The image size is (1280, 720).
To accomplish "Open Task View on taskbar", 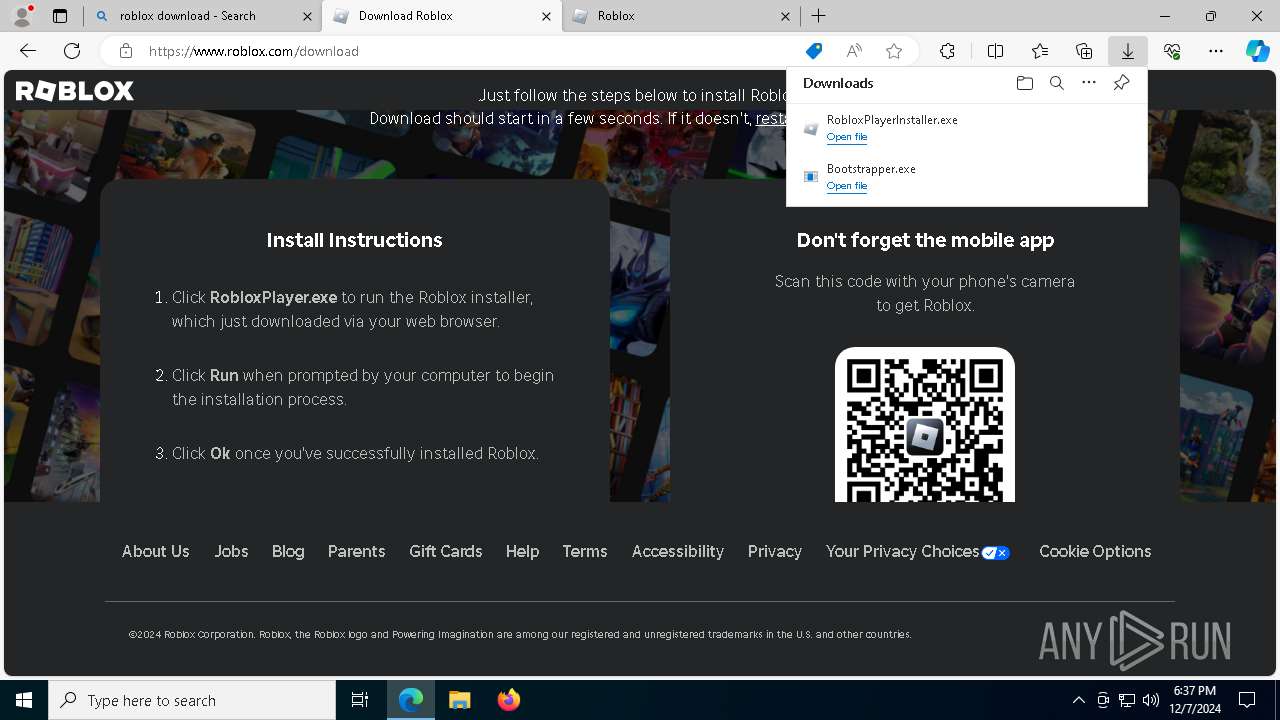I will (x=360, y=700).
